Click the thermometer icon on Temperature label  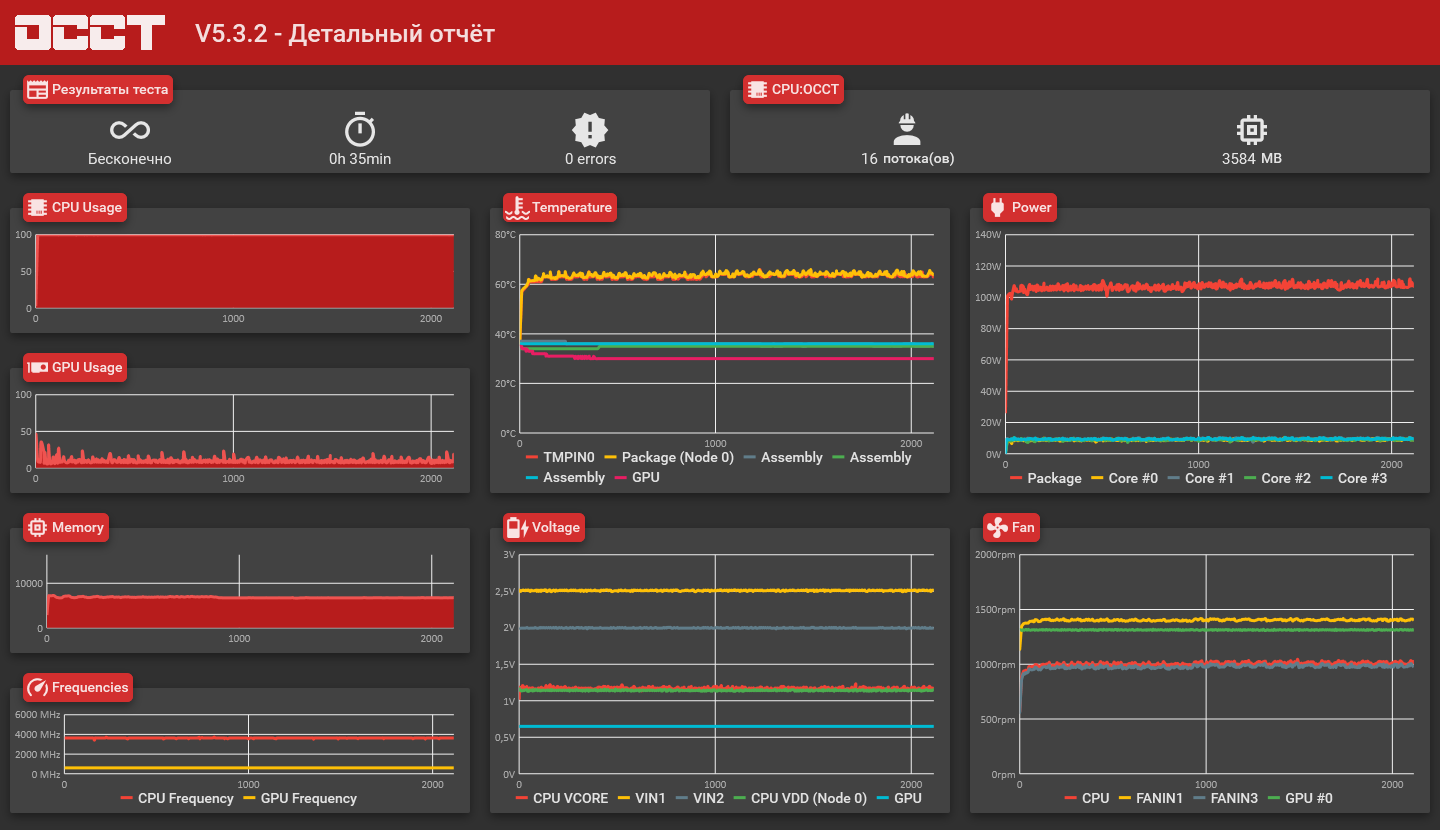click(x=517, y=207)
